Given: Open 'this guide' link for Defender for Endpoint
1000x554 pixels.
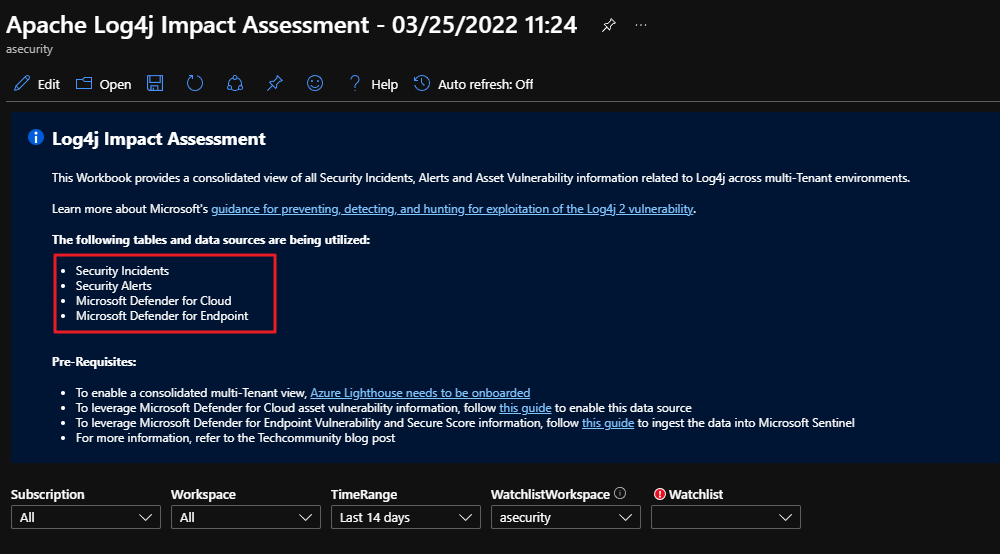Looking at the screenshot, I should click(608, 423).
